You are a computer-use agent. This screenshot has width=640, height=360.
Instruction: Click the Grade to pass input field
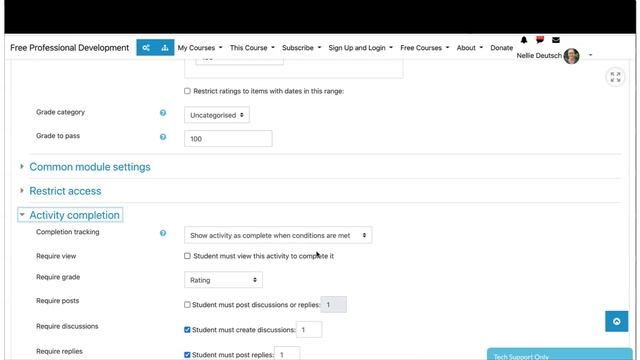pos(228,139)
